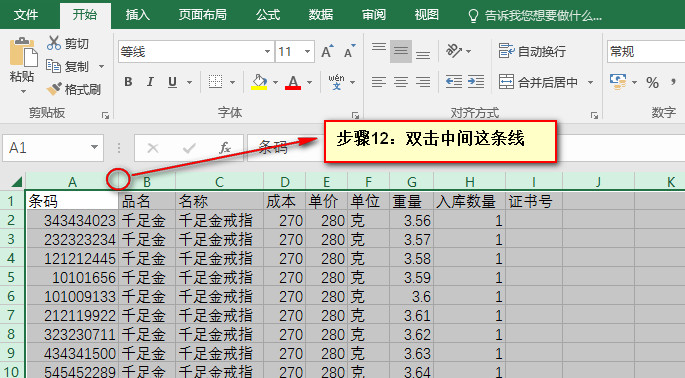Click the Copy (复制) button
This screenshot has width=685, height=378.
click(x=68, y=66)
